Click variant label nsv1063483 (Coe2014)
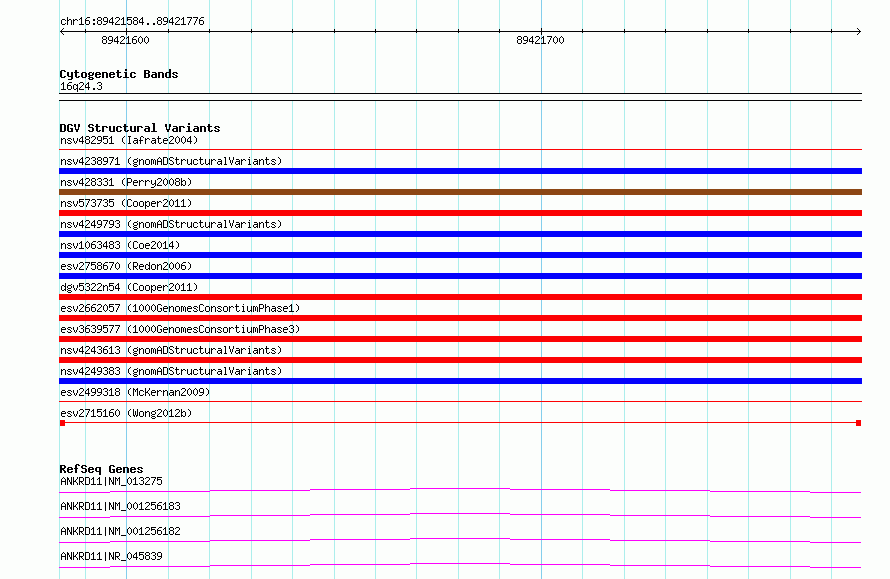The width and height of the screenshot is (890, 579). (120, 245)
